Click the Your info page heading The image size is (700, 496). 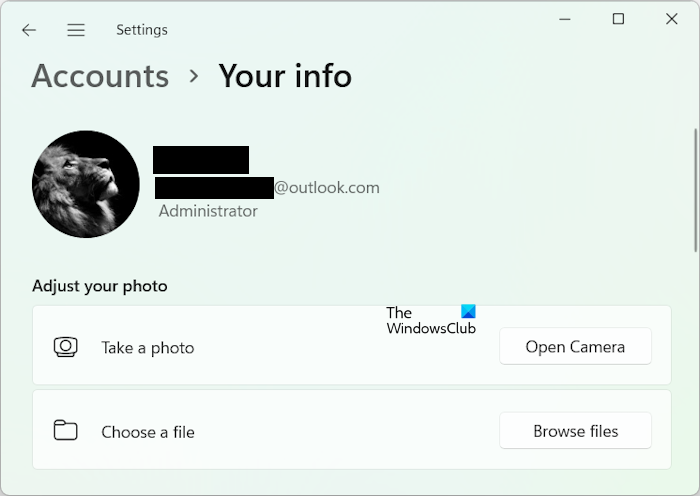coord(285,76)
